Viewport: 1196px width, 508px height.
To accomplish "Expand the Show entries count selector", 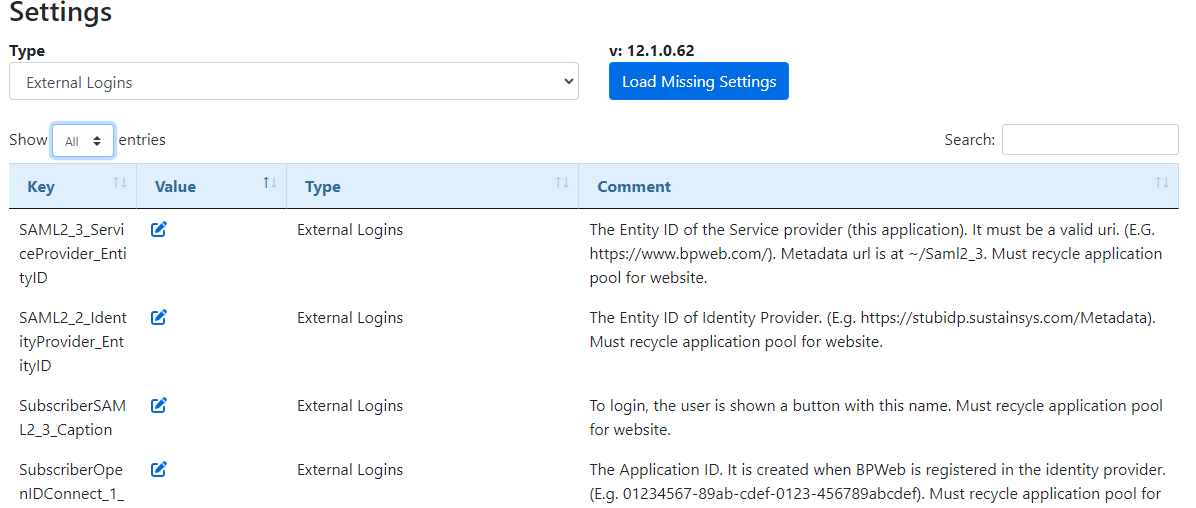I will pos(83,141).
